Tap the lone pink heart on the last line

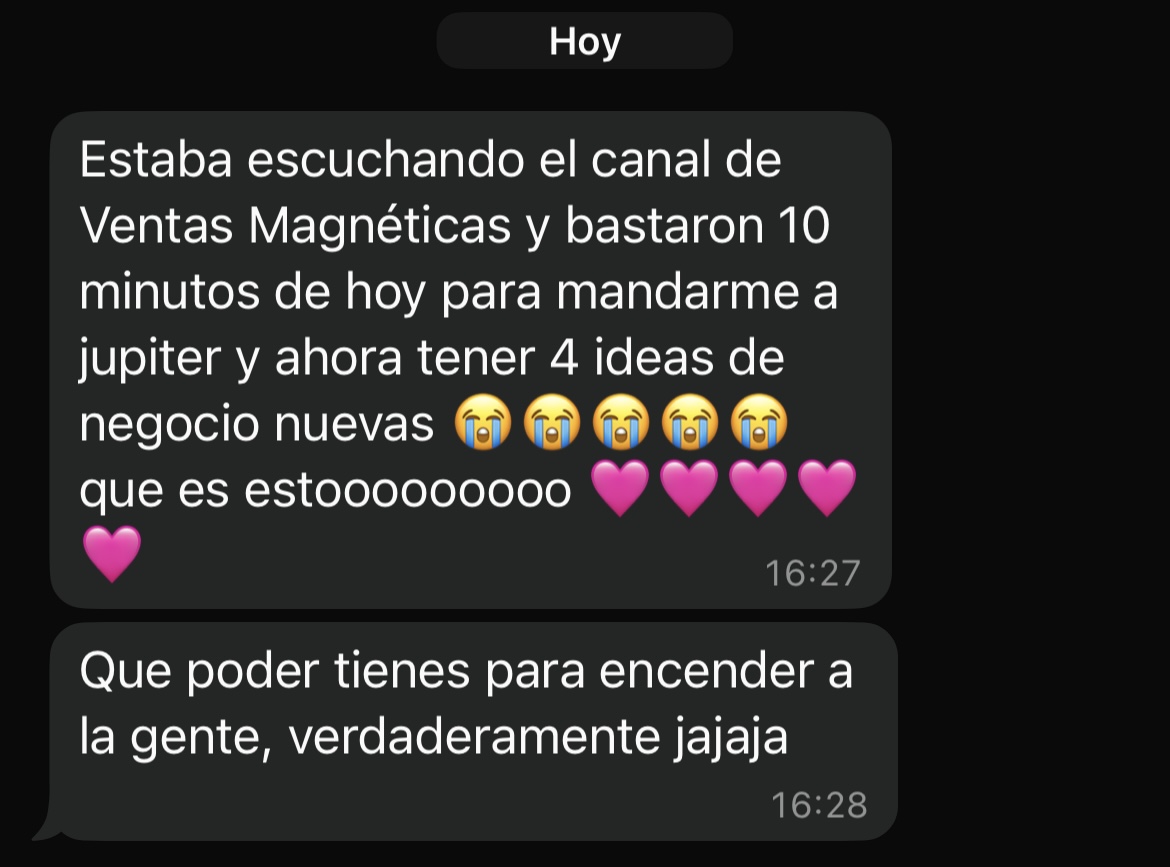click(x=112, y=554)
